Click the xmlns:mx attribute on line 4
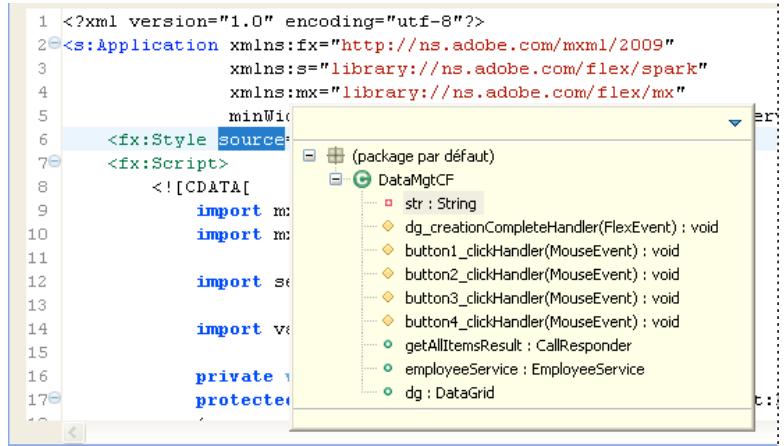 tap(274, 92)
